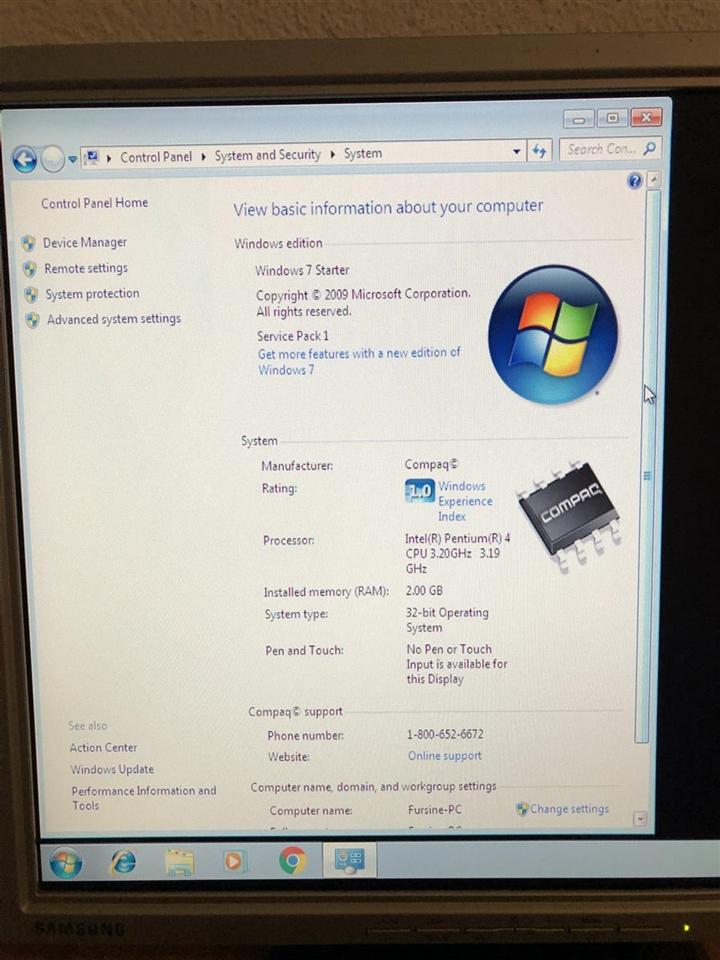Close the System window
This screenshot has width=720, height=960.
tap(646, 117)
